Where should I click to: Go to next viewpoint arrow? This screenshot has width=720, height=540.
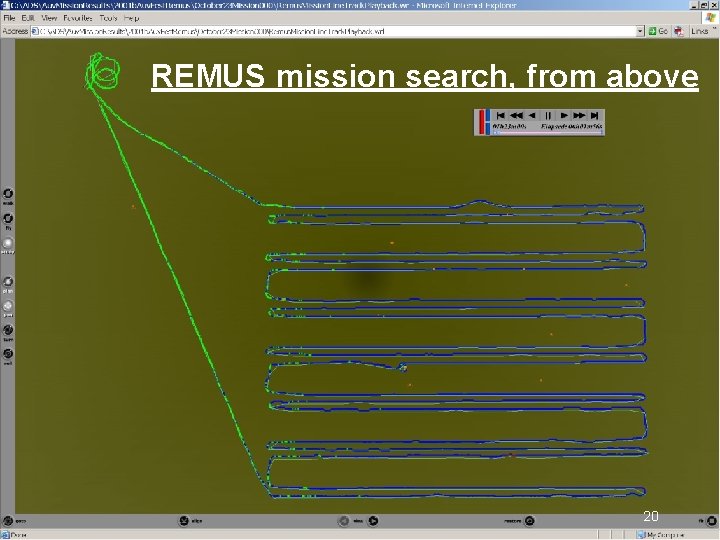coord(373,521)
